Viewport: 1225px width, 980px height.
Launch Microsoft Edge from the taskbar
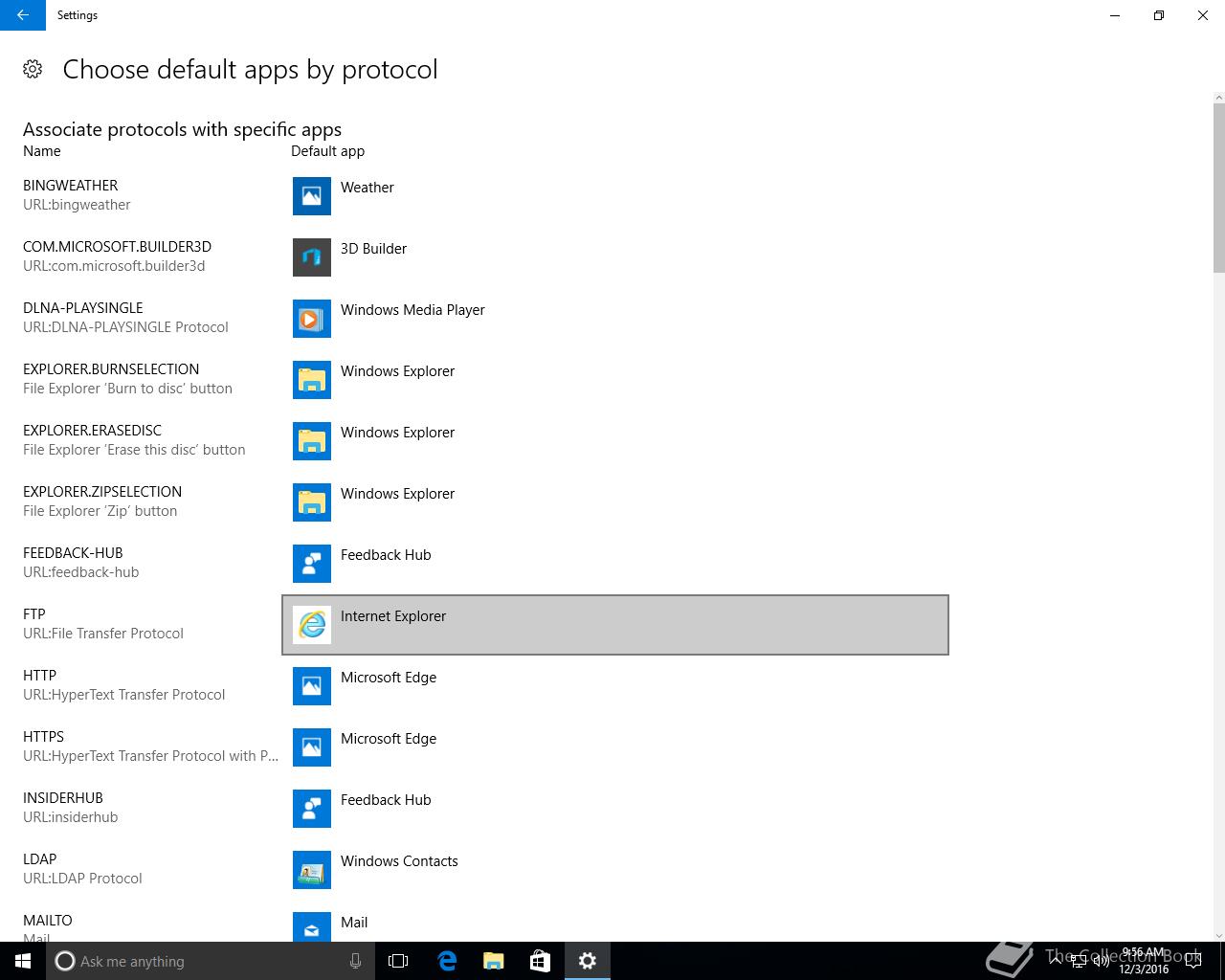click(x=447, y=961)
